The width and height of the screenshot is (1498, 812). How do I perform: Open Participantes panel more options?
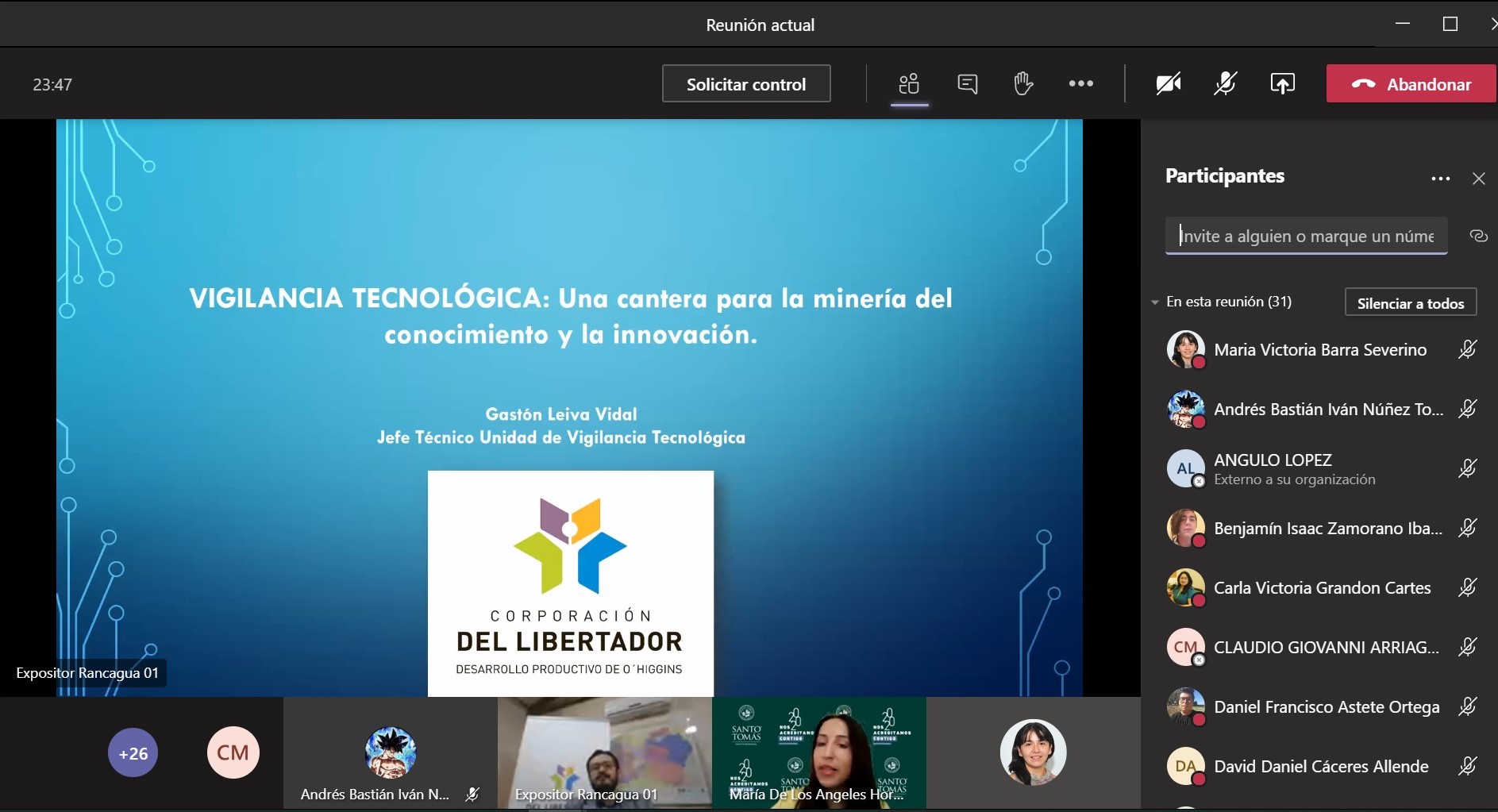(1440, 179)
